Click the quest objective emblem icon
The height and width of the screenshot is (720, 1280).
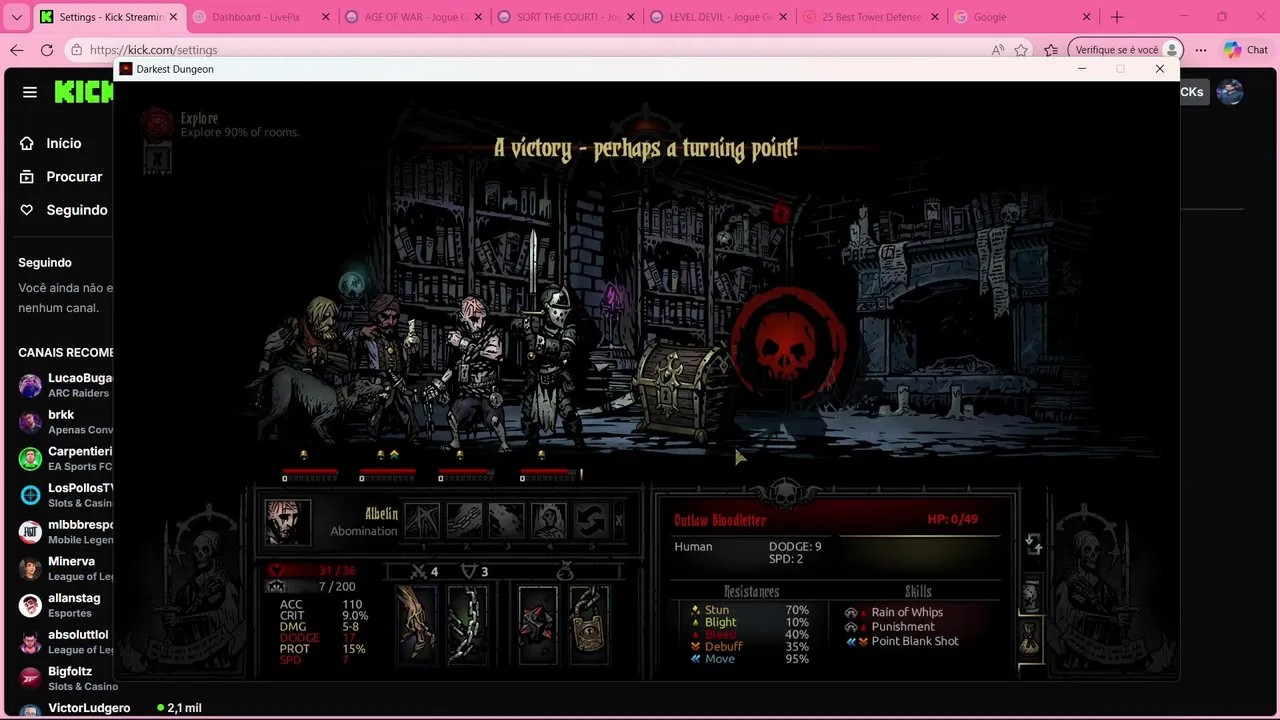tap(157, 124)
